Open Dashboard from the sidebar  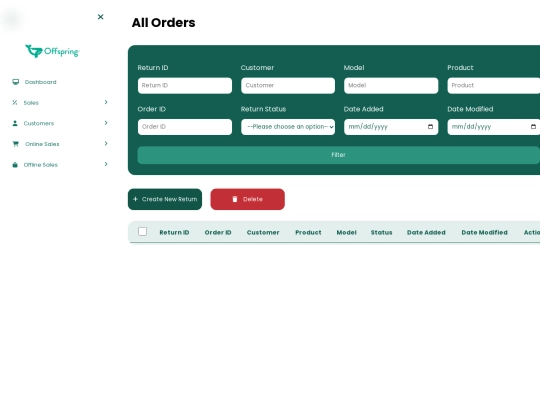point(41,82)
